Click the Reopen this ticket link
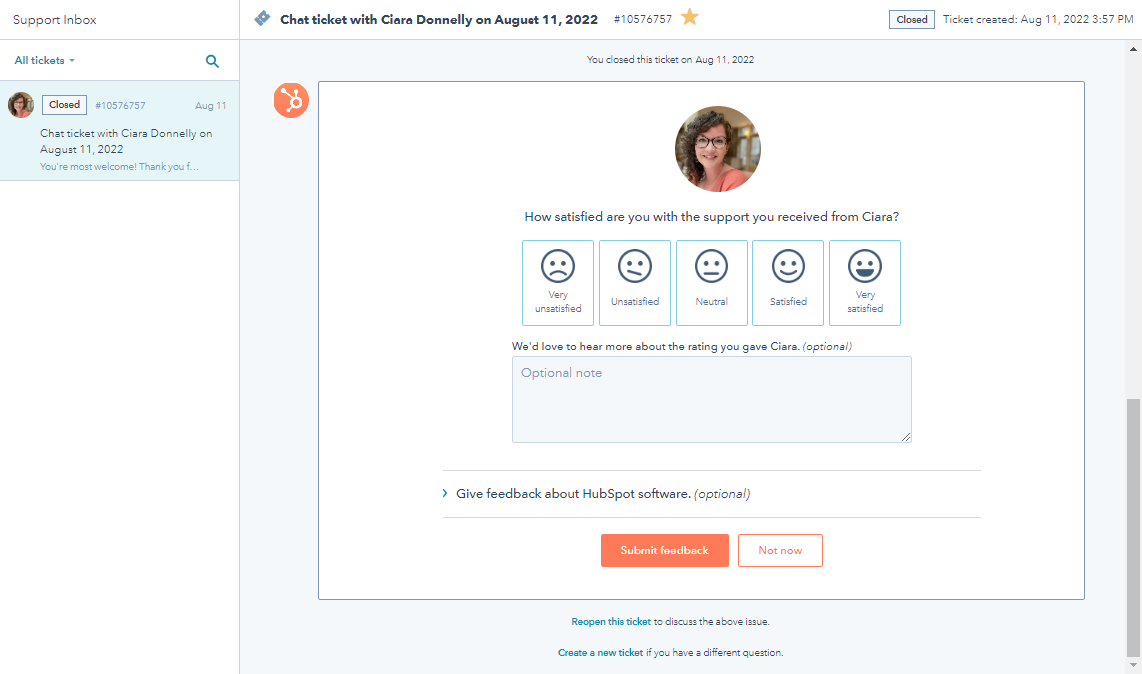Screen dimensions: 1142x674 click(x=611, y=621)
